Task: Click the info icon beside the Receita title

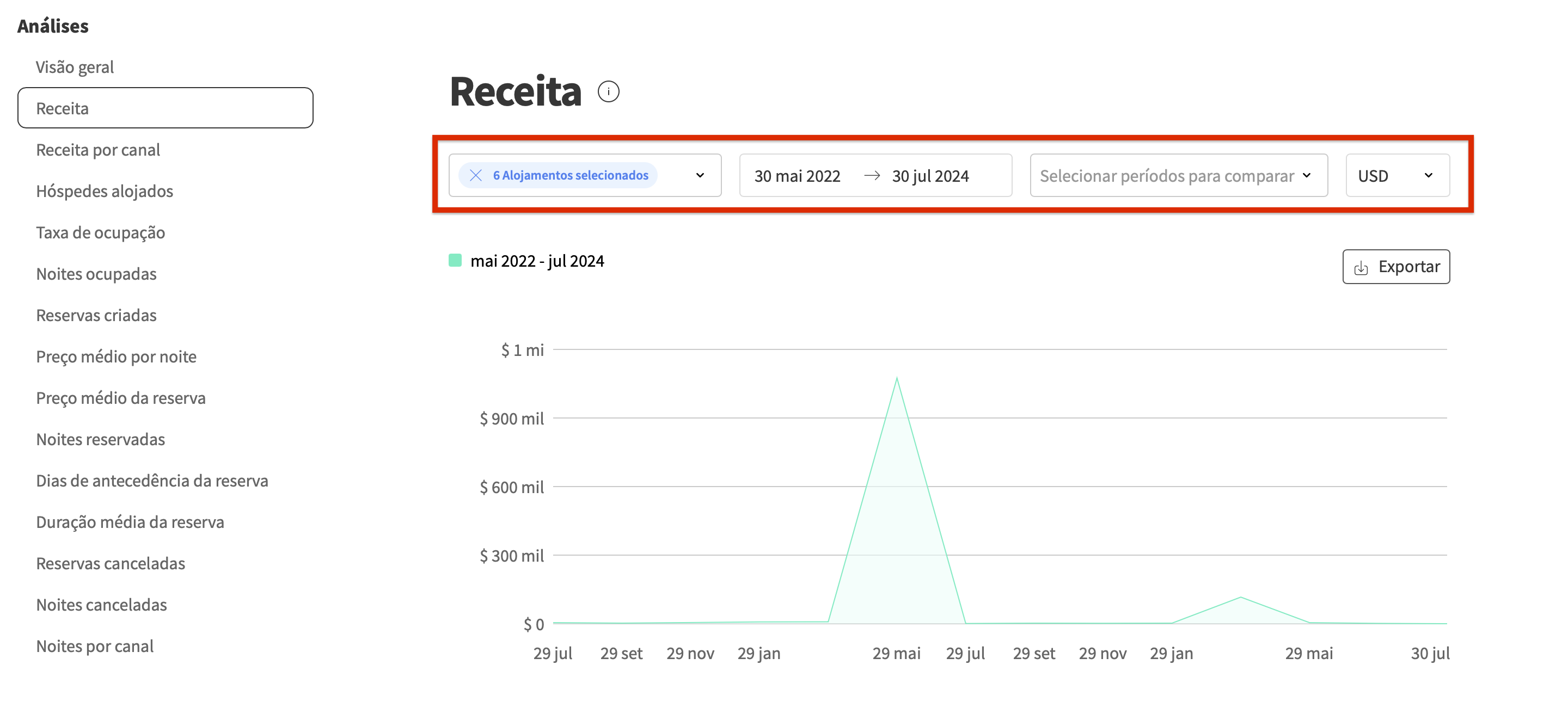Action: (609, 91)
